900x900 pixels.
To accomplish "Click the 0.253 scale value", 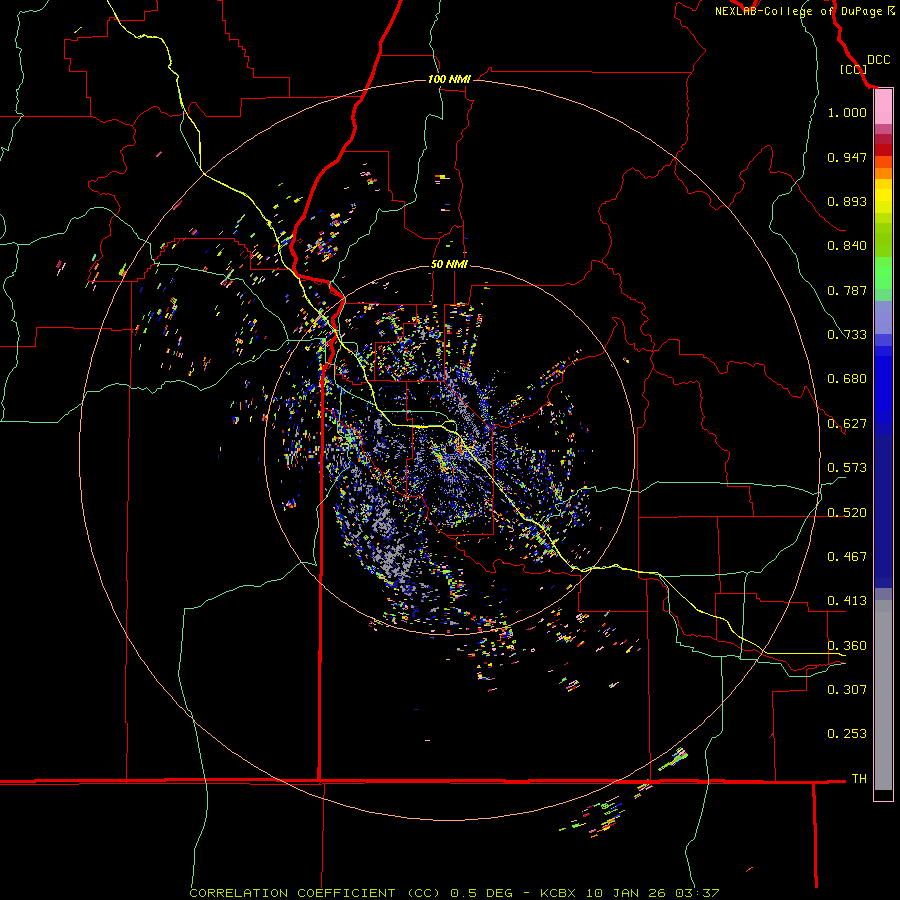I will point(847,734).
